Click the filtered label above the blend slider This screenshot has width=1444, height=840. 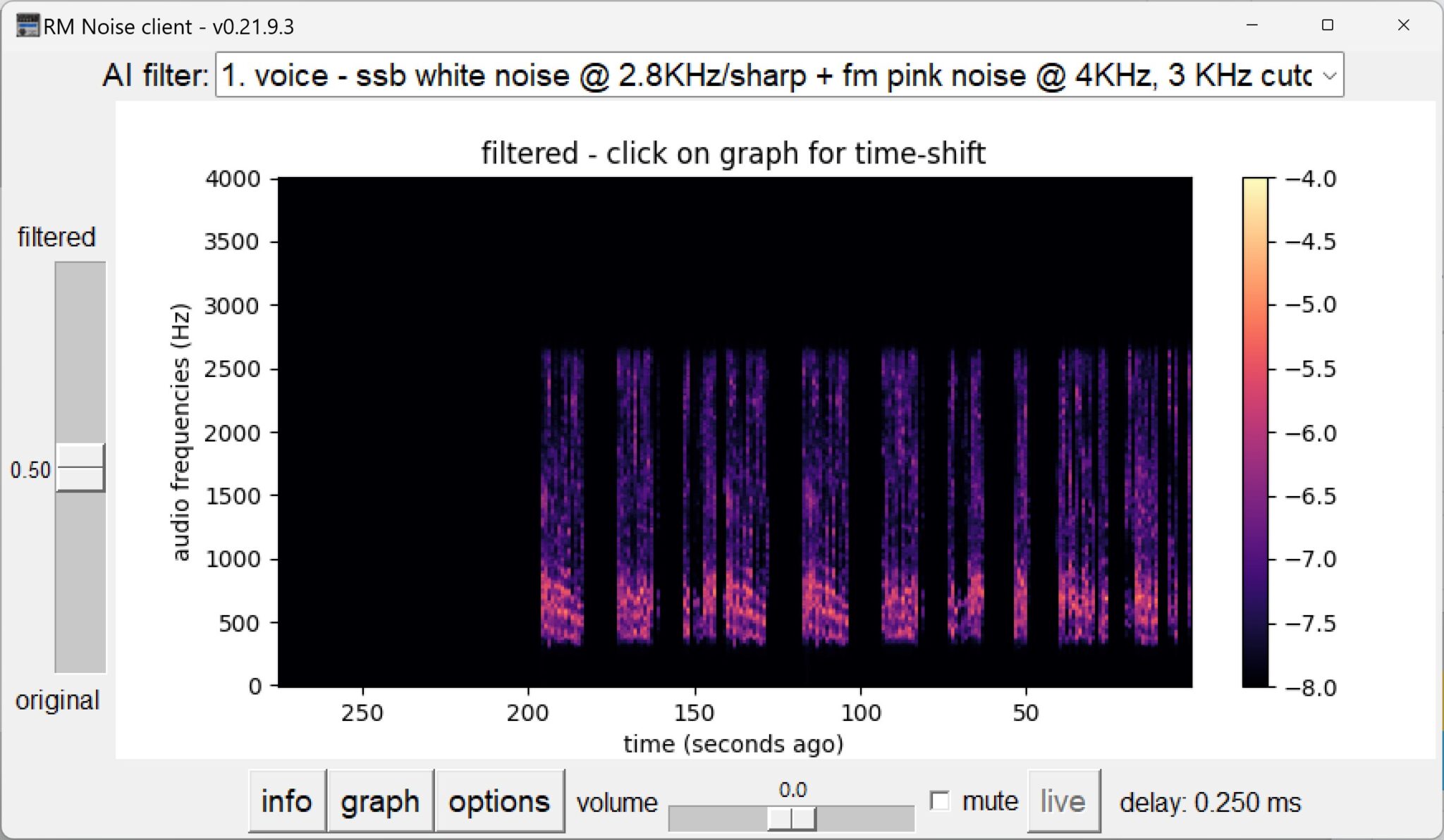point(56,237)
